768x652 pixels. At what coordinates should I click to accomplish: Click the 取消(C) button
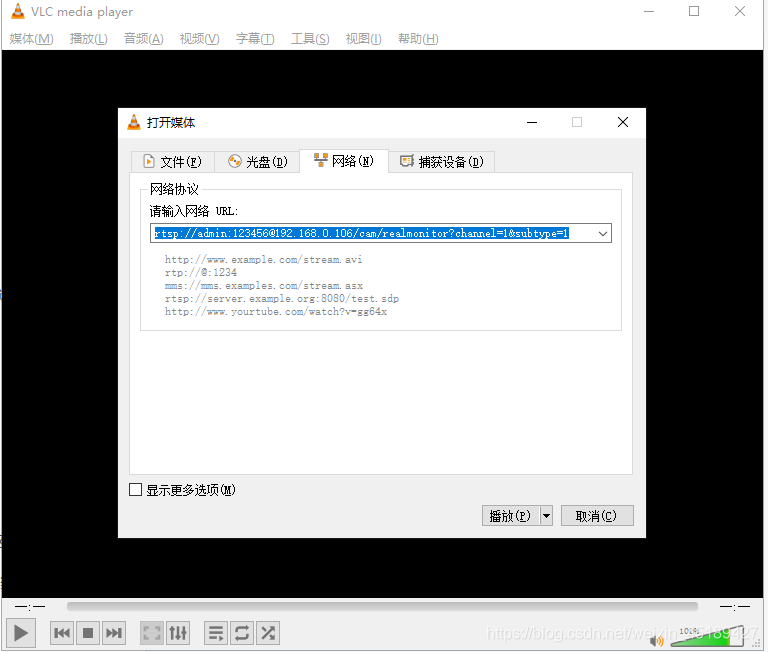tap(597, 516)
